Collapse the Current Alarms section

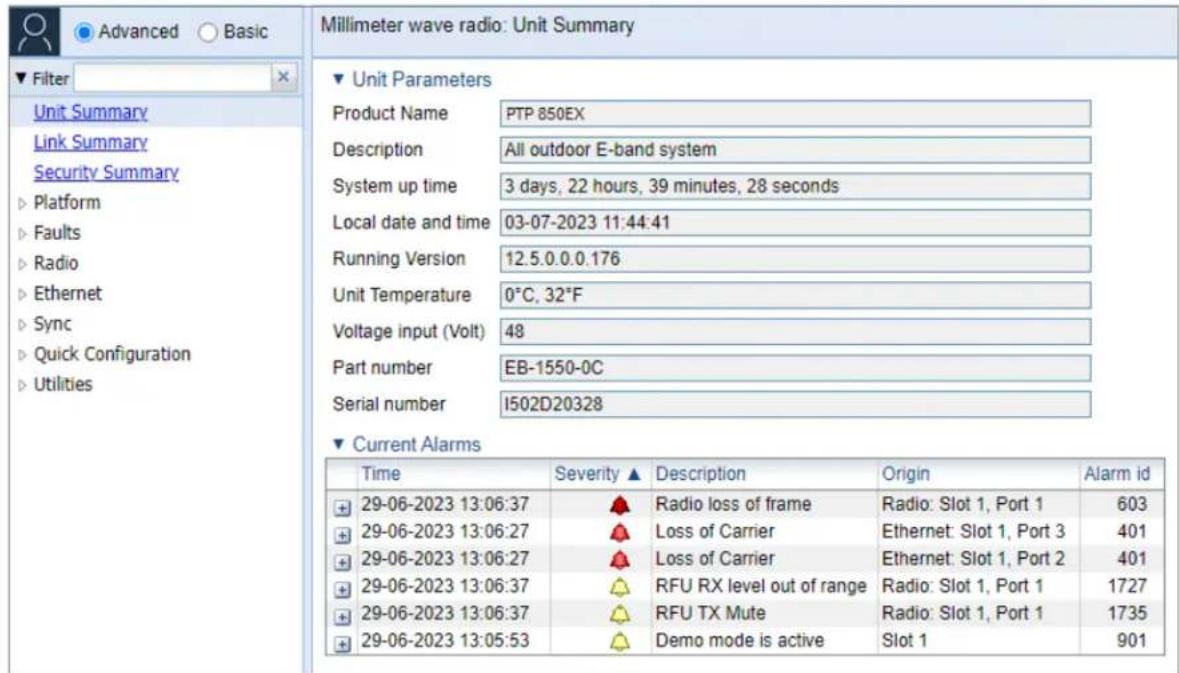[338, 444]
